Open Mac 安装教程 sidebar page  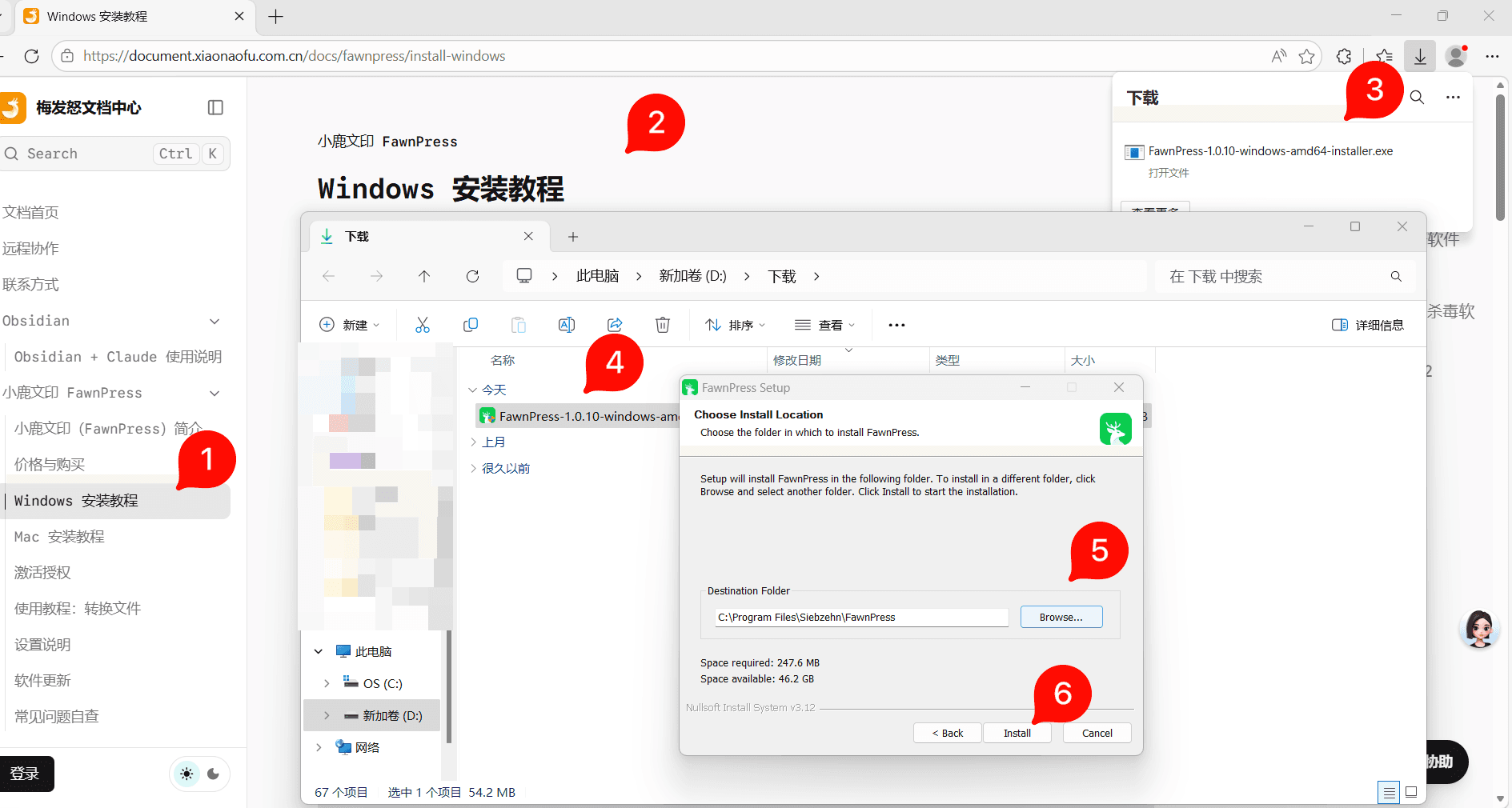pos(59,537)
